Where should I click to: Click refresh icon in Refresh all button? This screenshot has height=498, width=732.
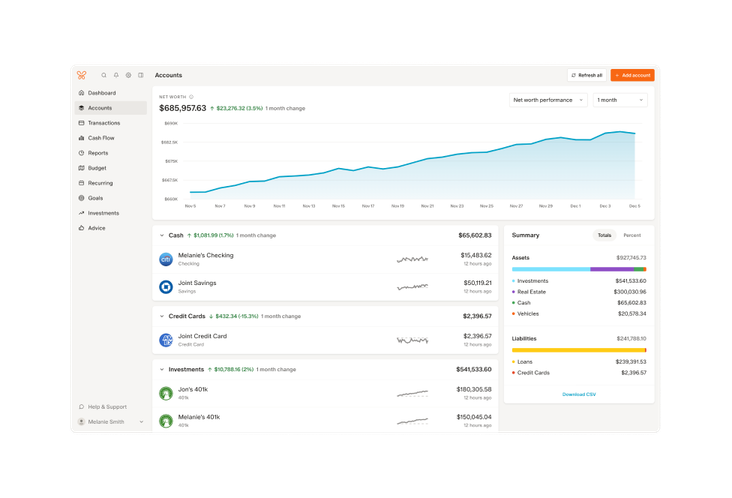(x=574, y=75)
